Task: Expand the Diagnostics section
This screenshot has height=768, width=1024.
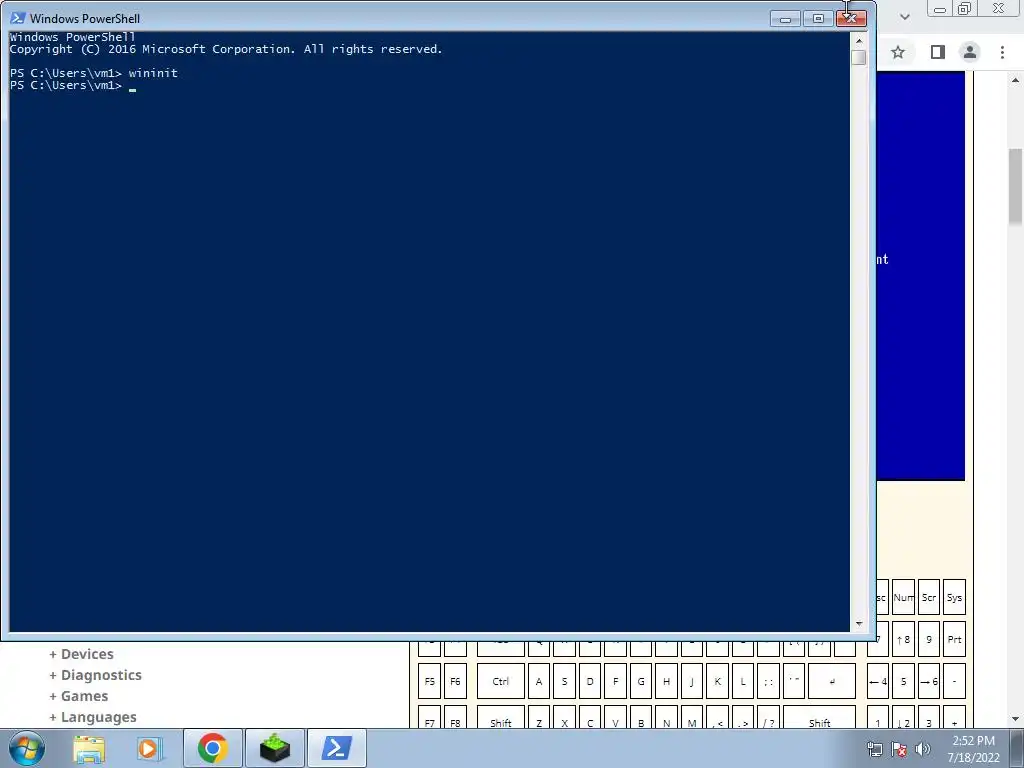Action: [x=95, y=675]
